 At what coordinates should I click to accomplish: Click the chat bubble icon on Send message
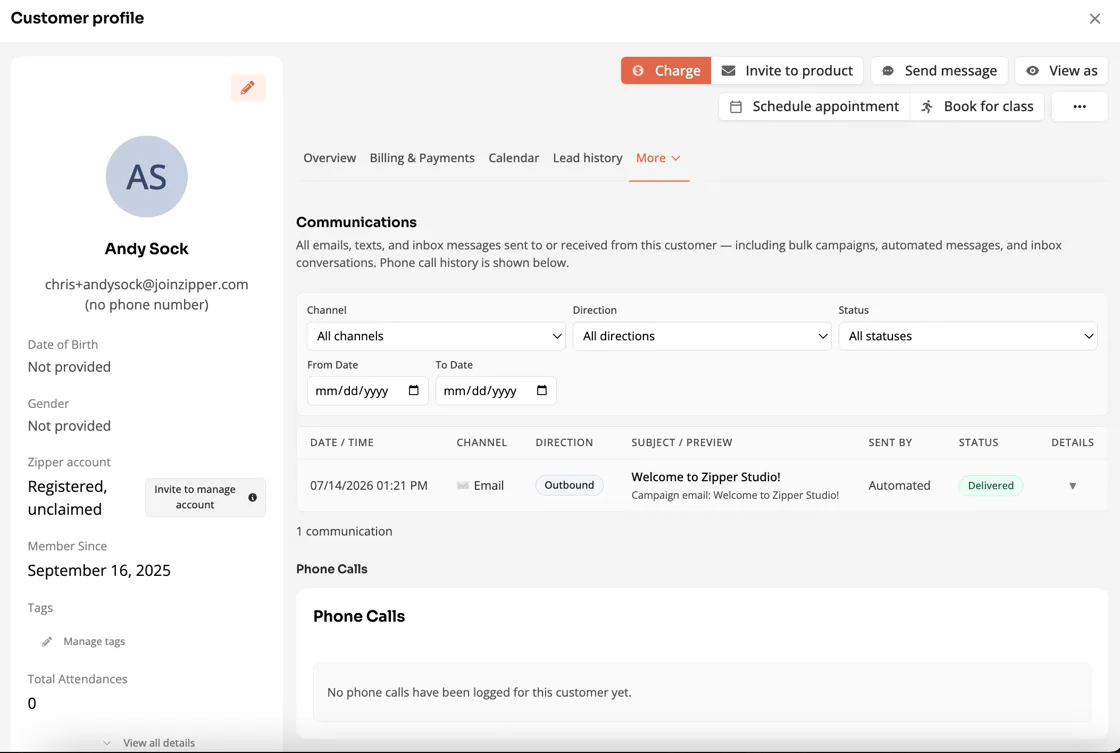pos(888,71)
